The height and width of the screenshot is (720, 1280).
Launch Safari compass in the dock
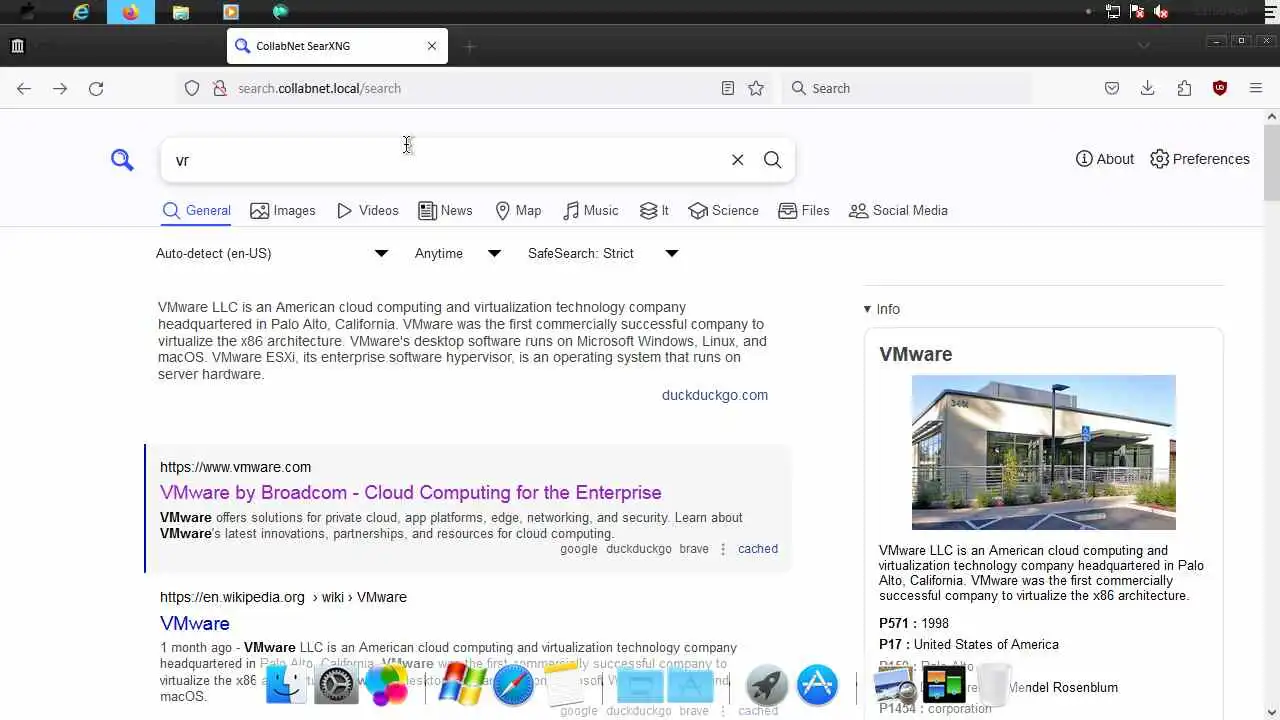pyautogui.click(x=513, y=686)
